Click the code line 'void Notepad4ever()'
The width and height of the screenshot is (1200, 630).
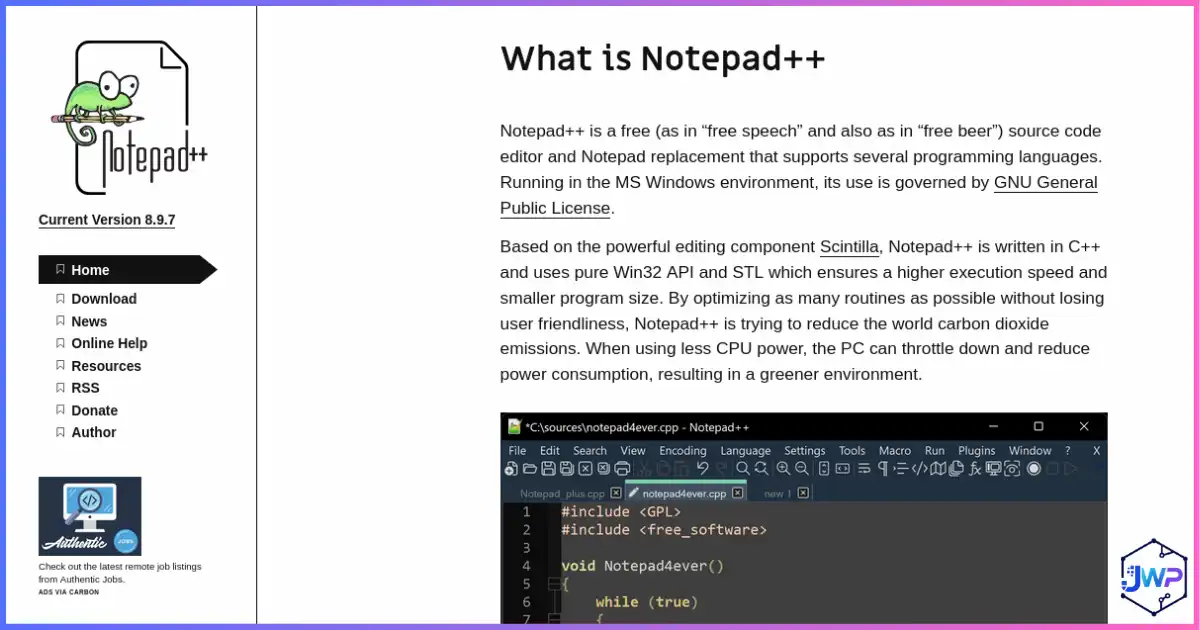point(642,565)
